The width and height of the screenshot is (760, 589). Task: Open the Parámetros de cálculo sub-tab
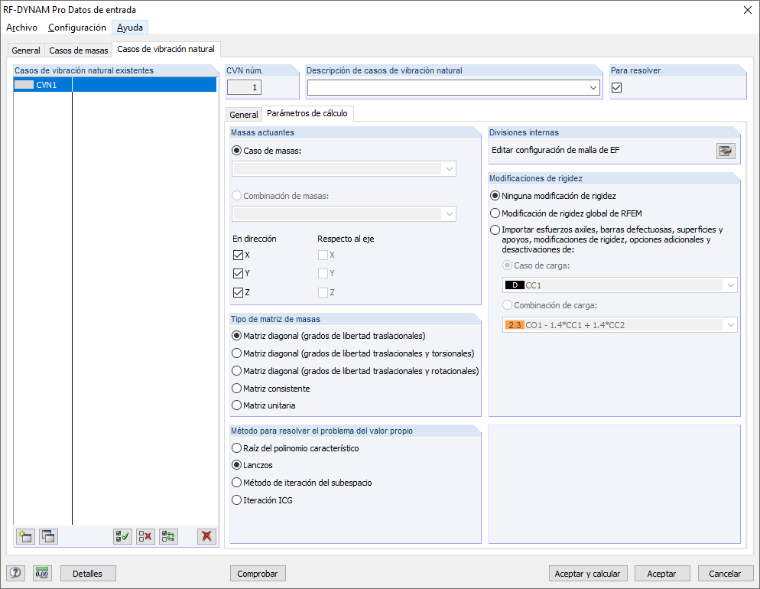(x=307, y=113)
